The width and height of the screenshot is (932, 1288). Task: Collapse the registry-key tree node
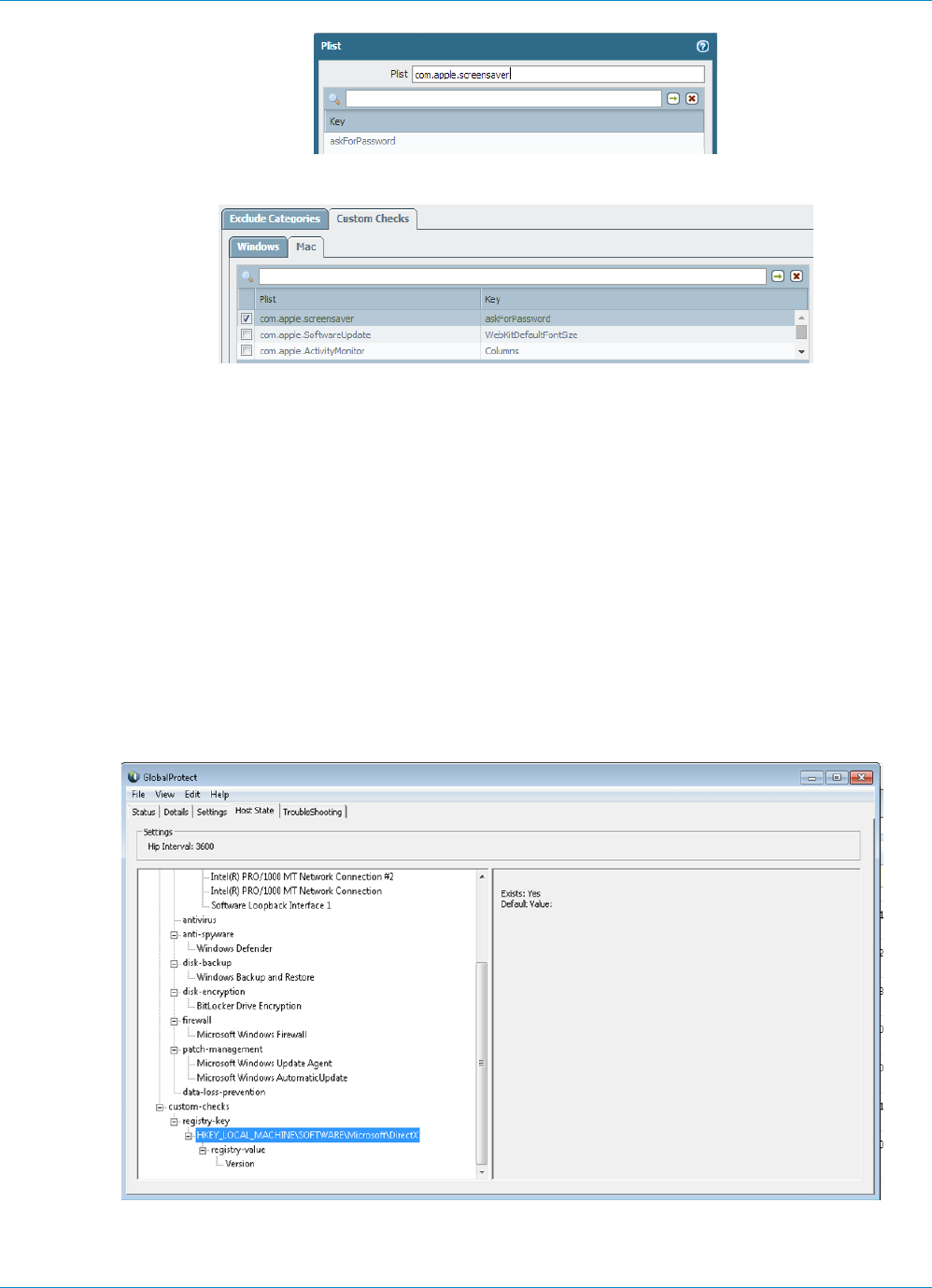coord(174,1122)
